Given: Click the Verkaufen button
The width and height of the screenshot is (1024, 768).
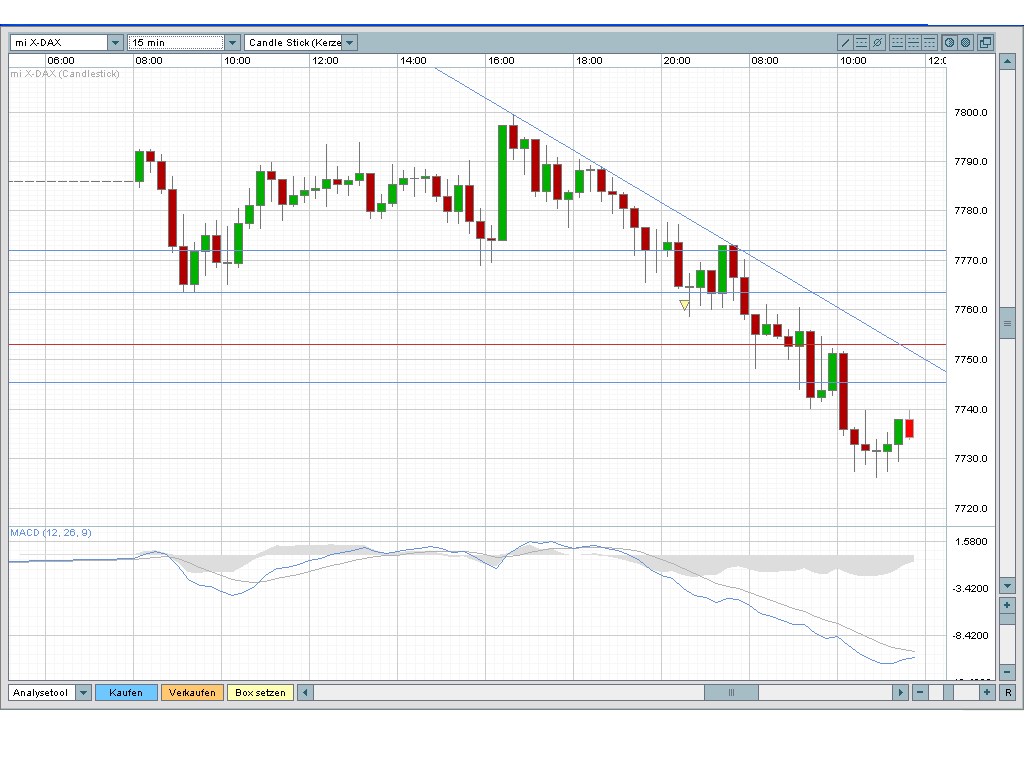Looking at the screenshot, I should click(x=192, y=693).
